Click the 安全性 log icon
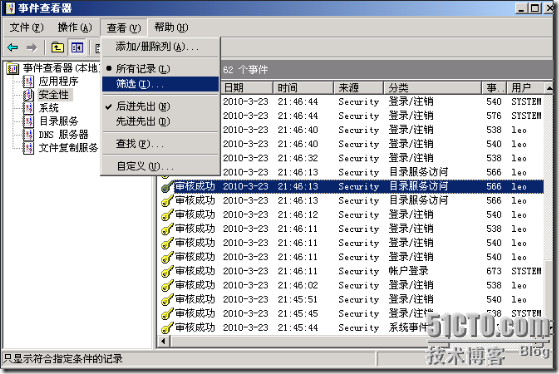The height and width of the screenshot is (374, 559). tap(28, 95)
